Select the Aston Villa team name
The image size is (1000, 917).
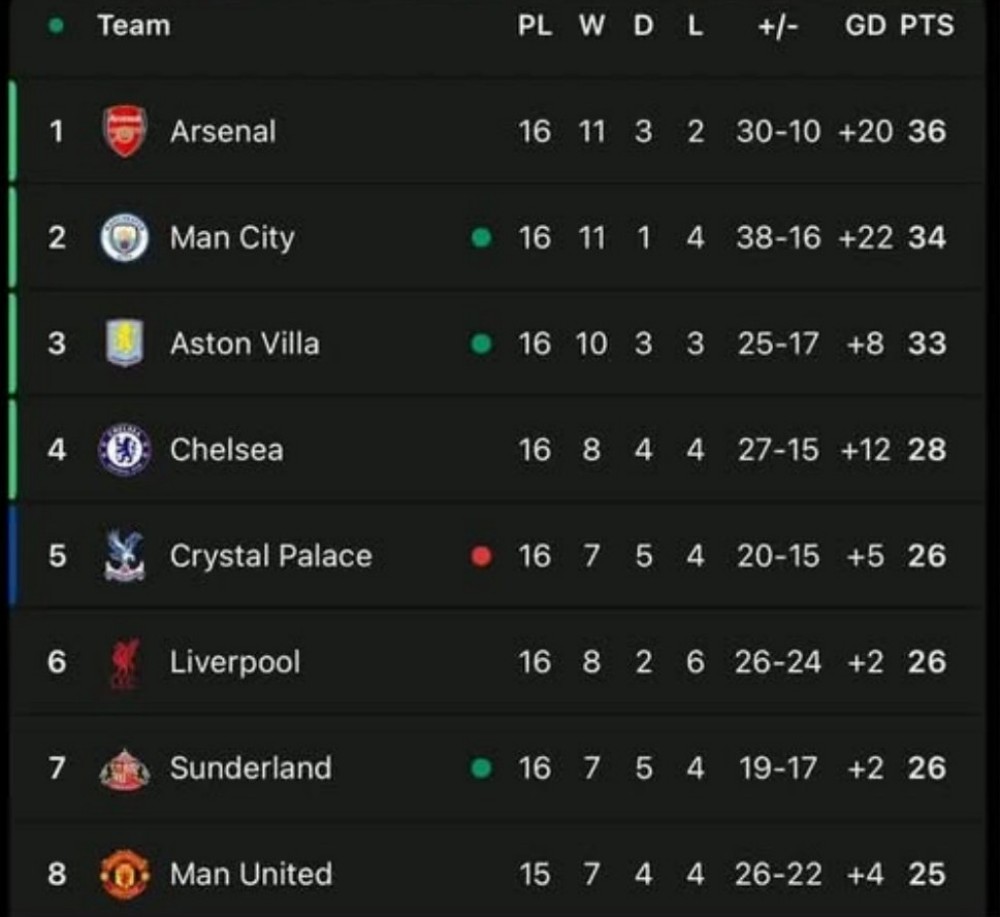click(245, 344)
